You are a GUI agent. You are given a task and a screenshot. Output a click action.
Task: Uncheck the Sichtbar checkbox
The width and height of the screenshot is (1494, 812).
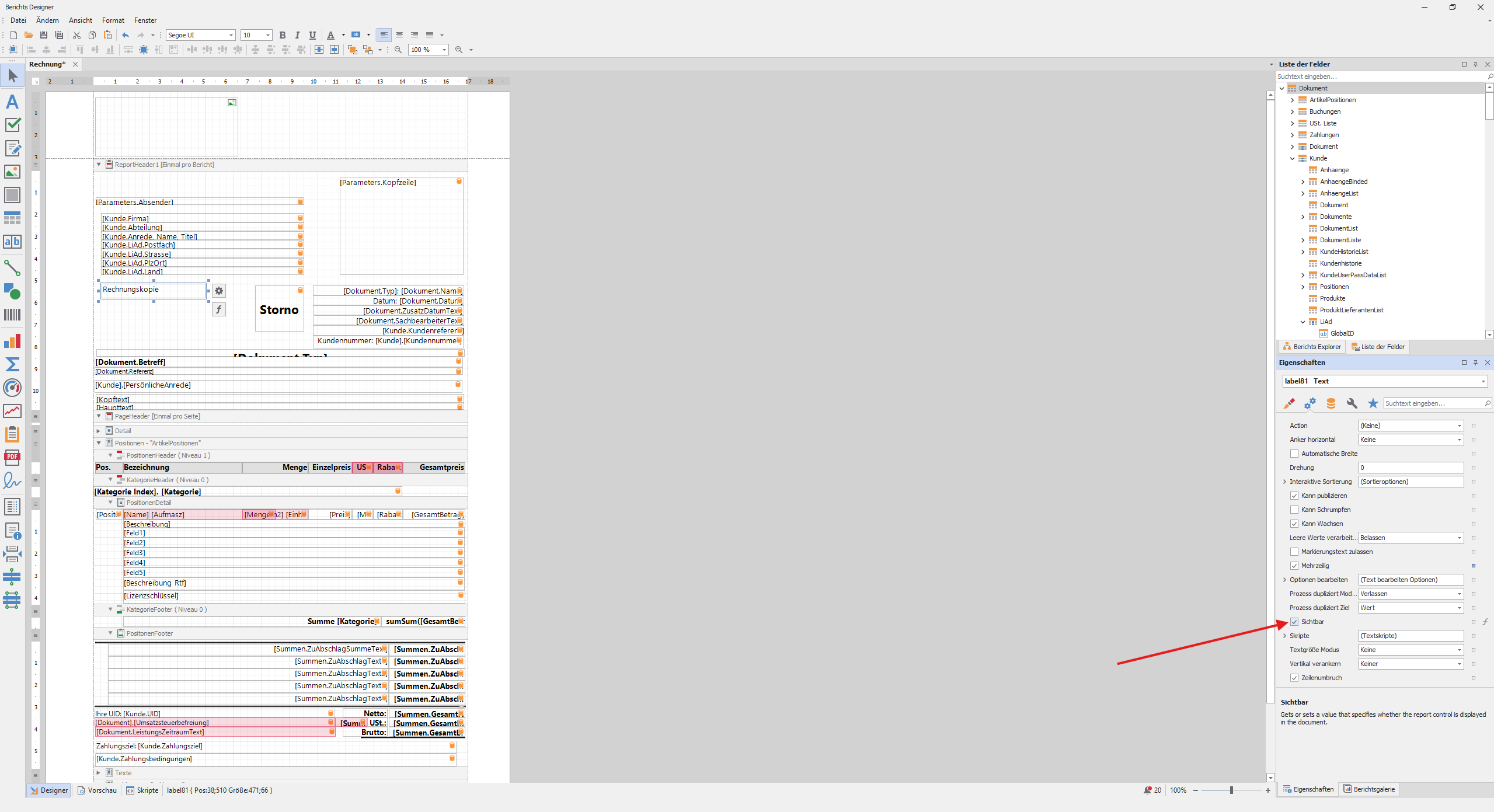click(1294, 622)
